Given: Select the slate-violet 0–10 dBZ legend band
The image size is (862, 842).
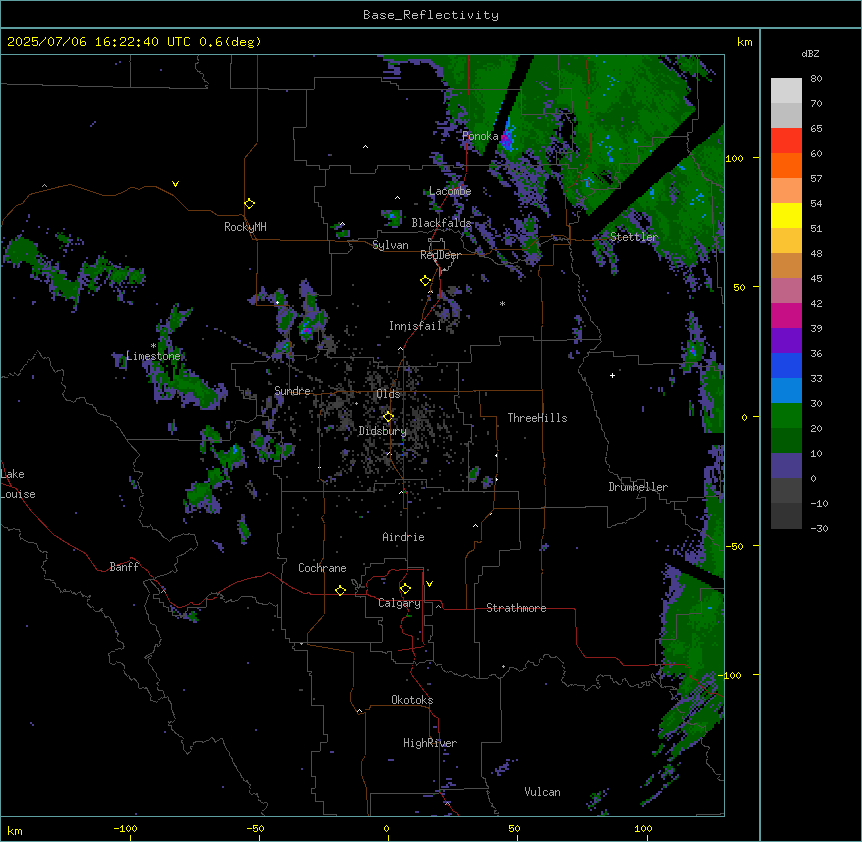Looking at the screenshot, I should [786, 466].
